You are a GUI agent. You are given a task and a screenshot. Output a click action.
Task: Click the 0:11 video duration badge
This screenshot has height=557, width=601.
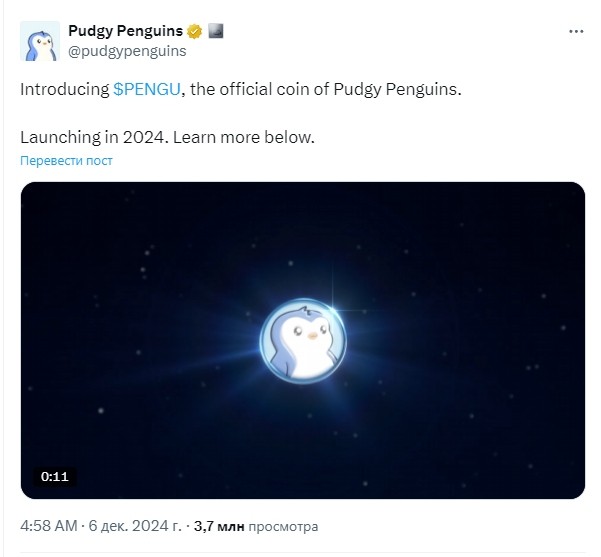(55, 476)
